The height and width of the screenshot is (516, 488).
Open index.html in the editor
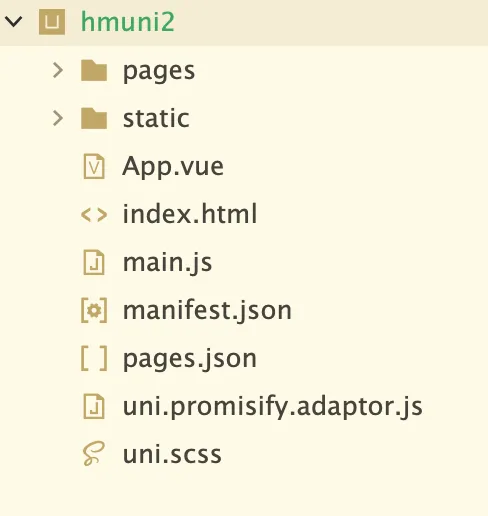[190, 214]
